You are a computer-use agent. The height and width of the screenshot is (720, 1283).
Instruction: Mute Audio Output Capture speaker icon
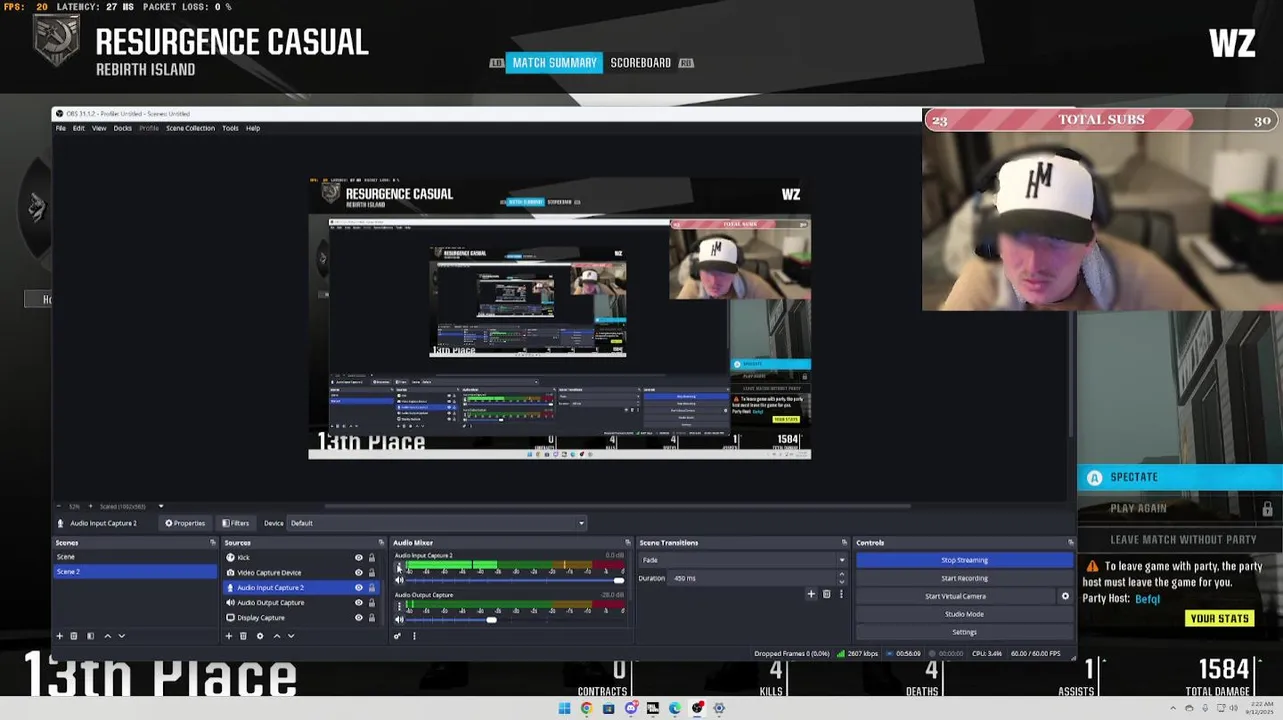tap(399, 620)
